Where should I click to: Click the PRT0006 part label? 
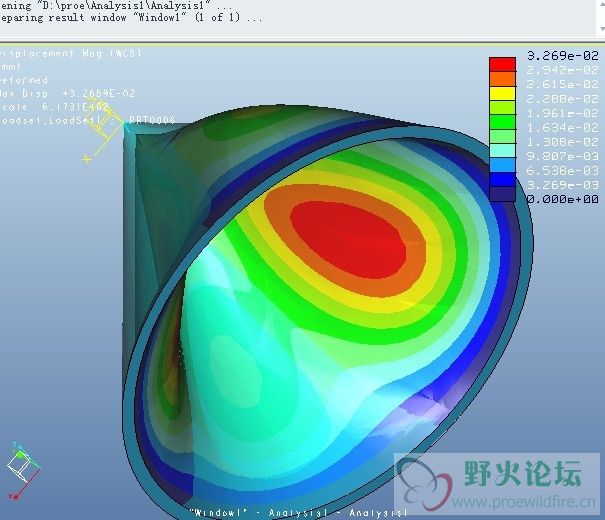152,120
